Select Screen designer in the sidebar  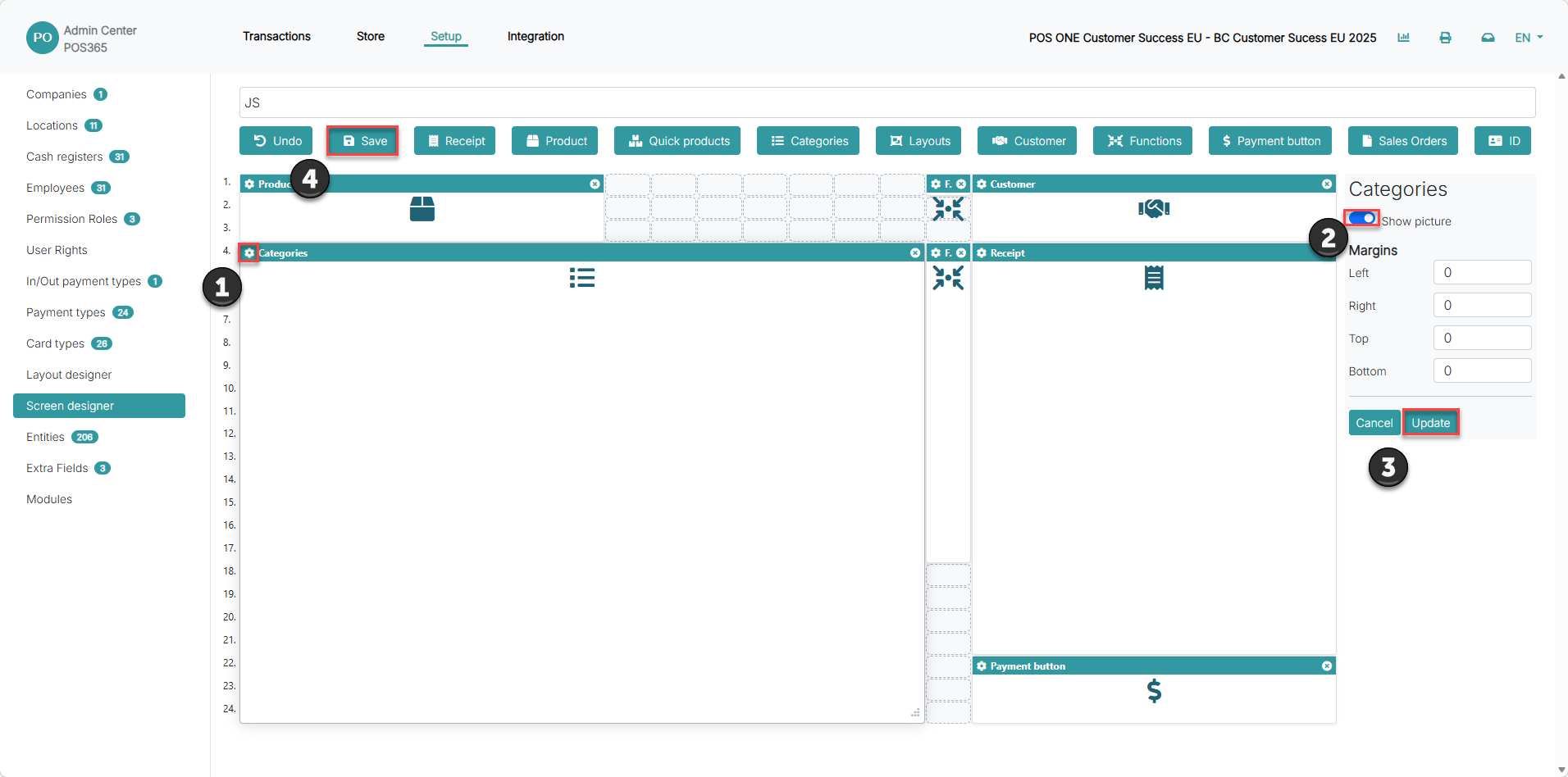99,406
